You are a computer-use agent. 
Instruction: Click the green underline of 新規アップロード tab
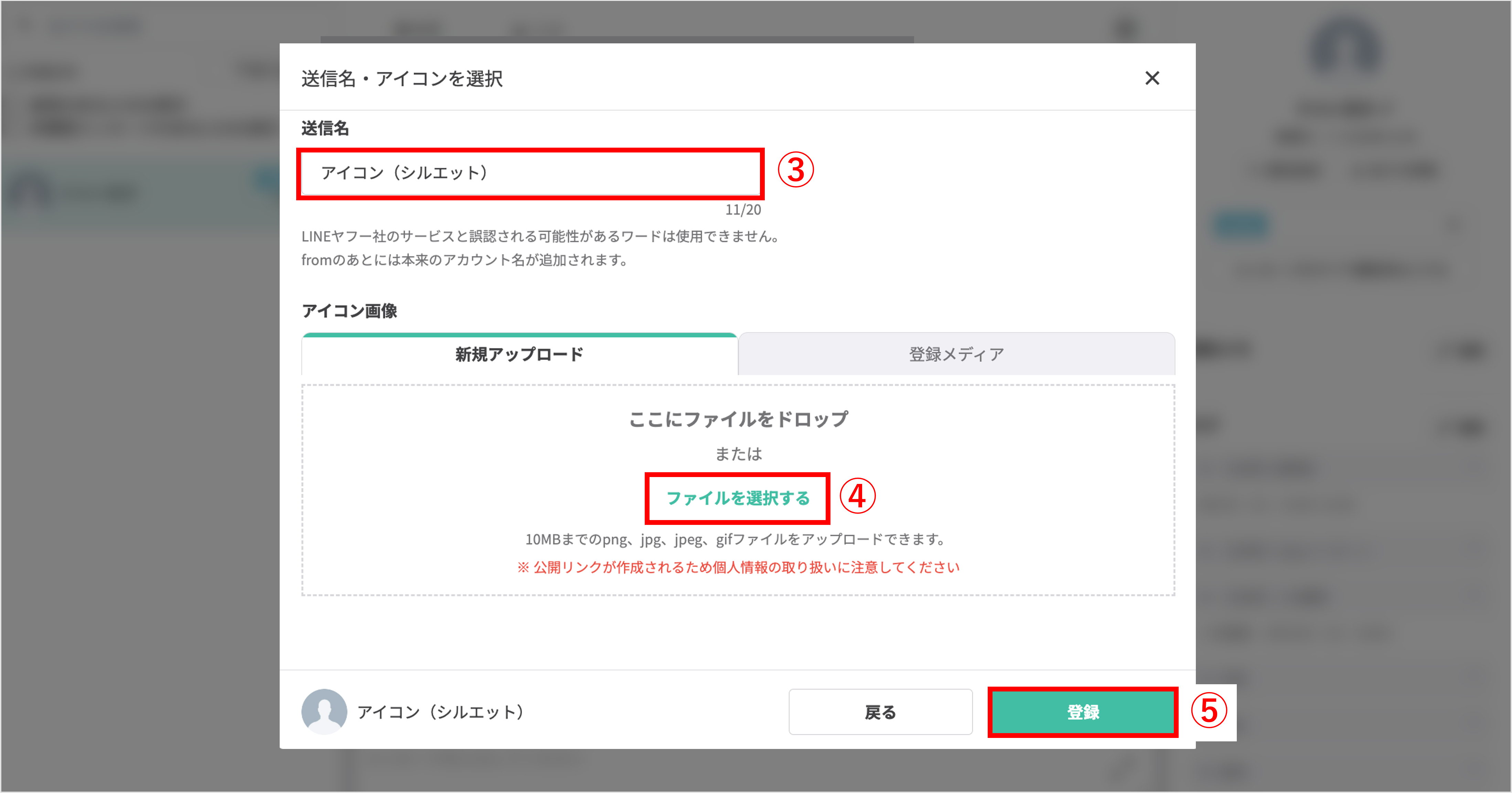(518, 335)
